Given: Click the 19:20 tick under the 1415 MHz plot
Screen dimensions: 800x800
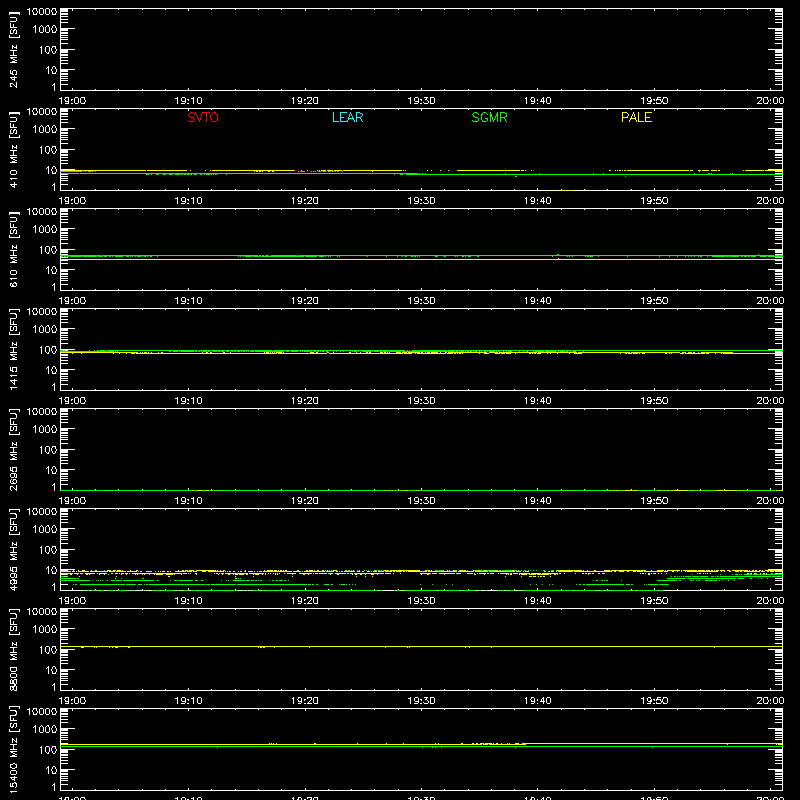Looking at the screenshot, I should pyautogui.click(x=305, y=401).
